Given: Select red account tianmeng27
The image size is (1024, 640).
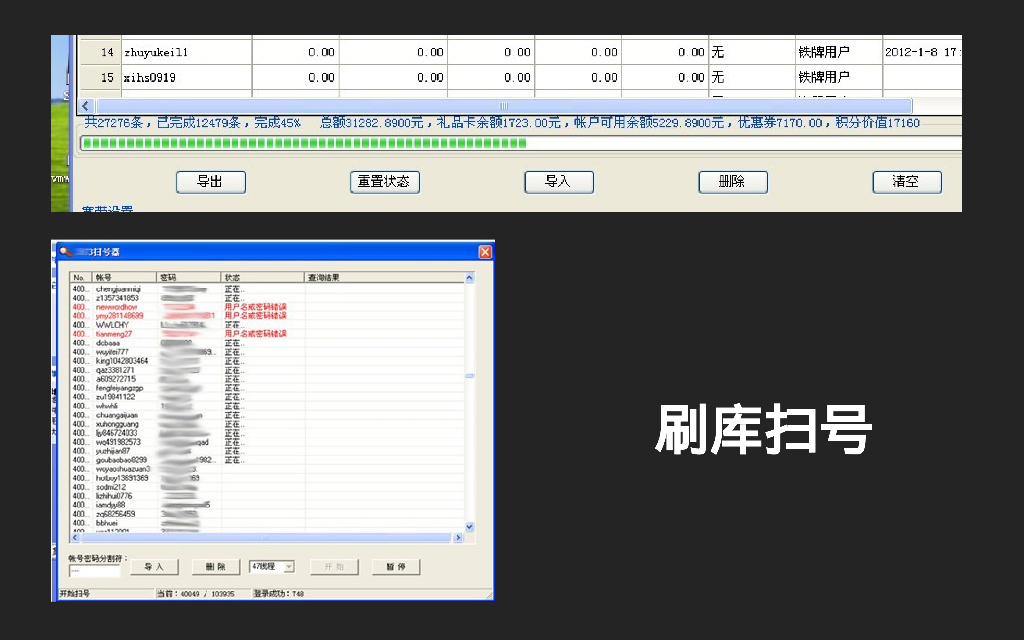Looking at the screenshot, I should pos(114,334).
